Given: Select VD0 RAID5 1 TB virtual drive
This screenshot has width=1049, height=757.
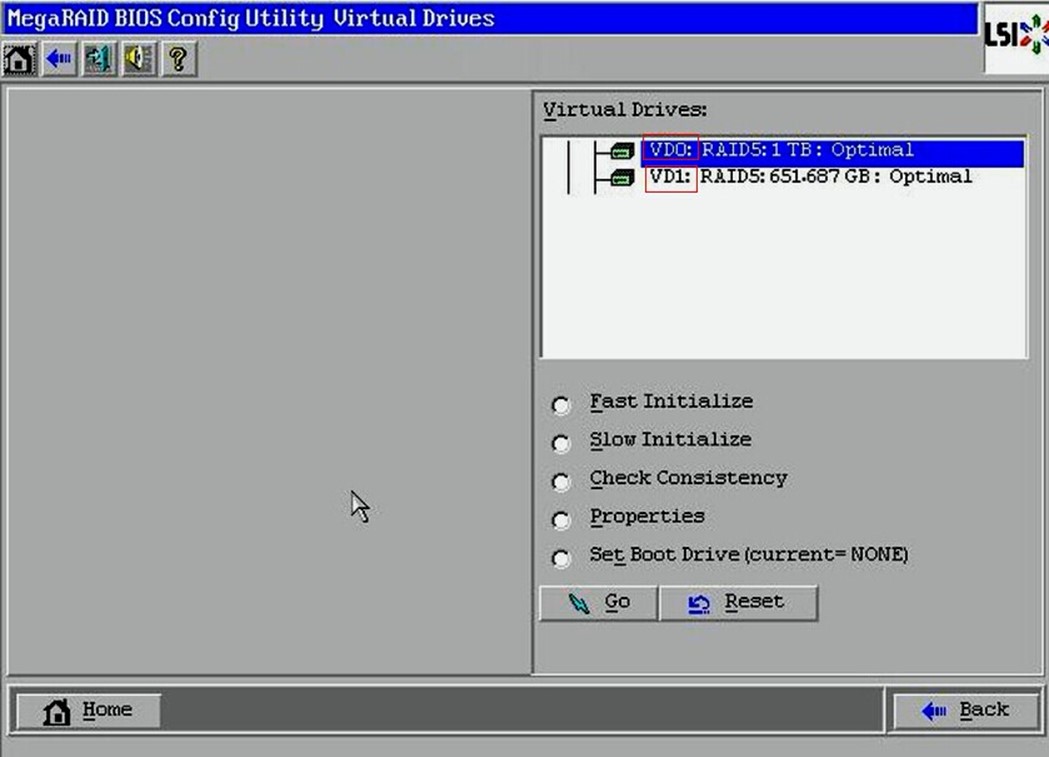Looking at the screenshot, I should click(x=780, y=151).
